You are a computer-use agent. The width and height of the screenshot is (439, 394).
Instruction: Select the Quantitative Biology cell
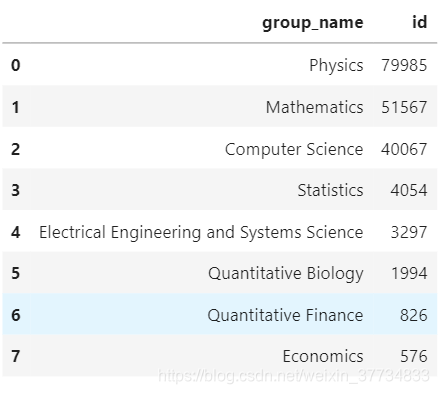click(x=286, y=274)
